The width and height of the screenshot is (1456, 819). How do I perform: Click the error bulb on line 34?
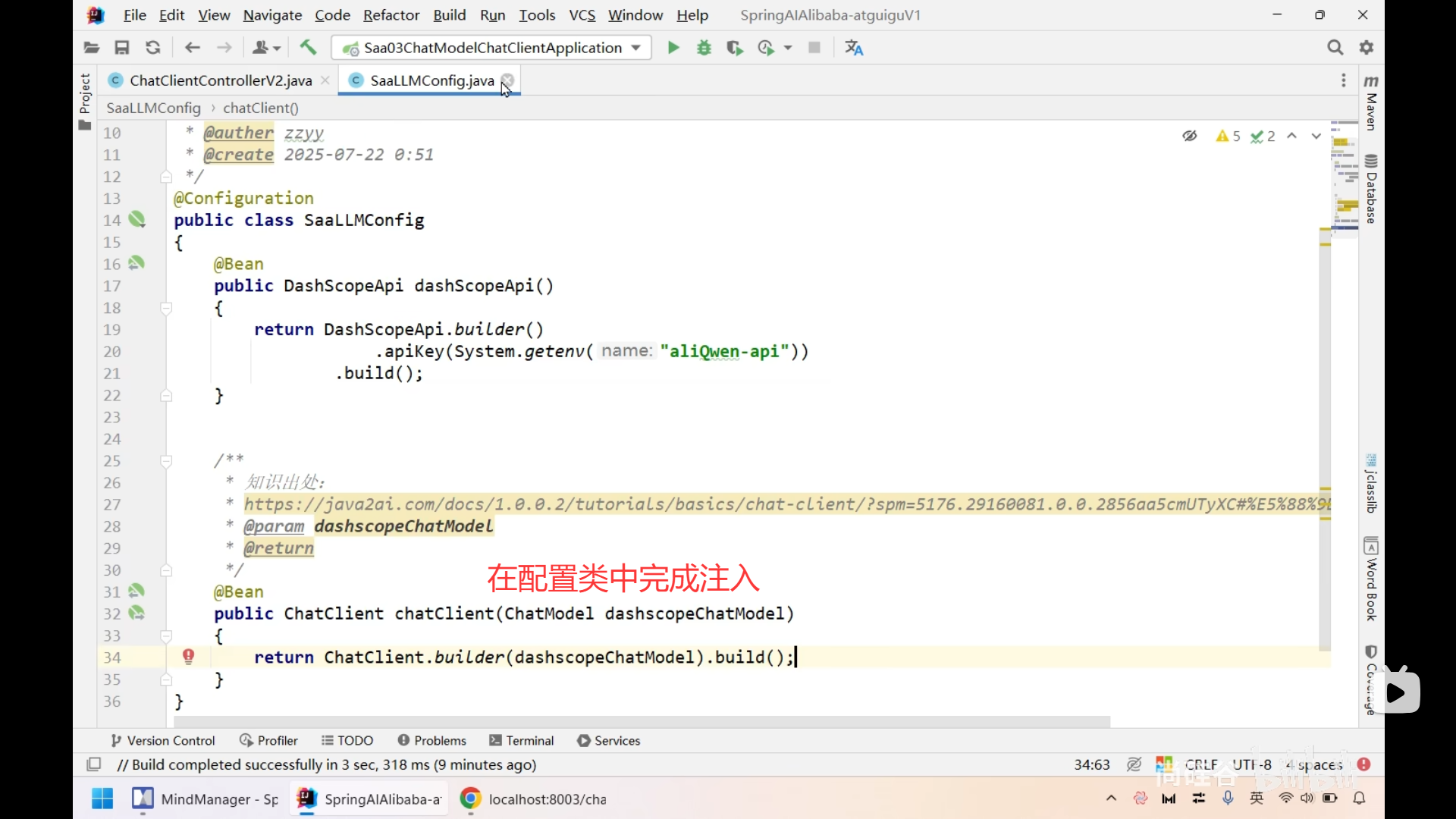tap(189, 656)
